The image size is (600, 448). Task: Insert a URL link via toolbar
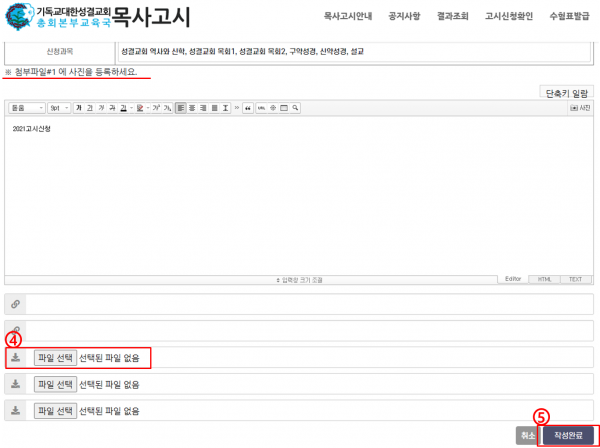(x=261, y=108)
